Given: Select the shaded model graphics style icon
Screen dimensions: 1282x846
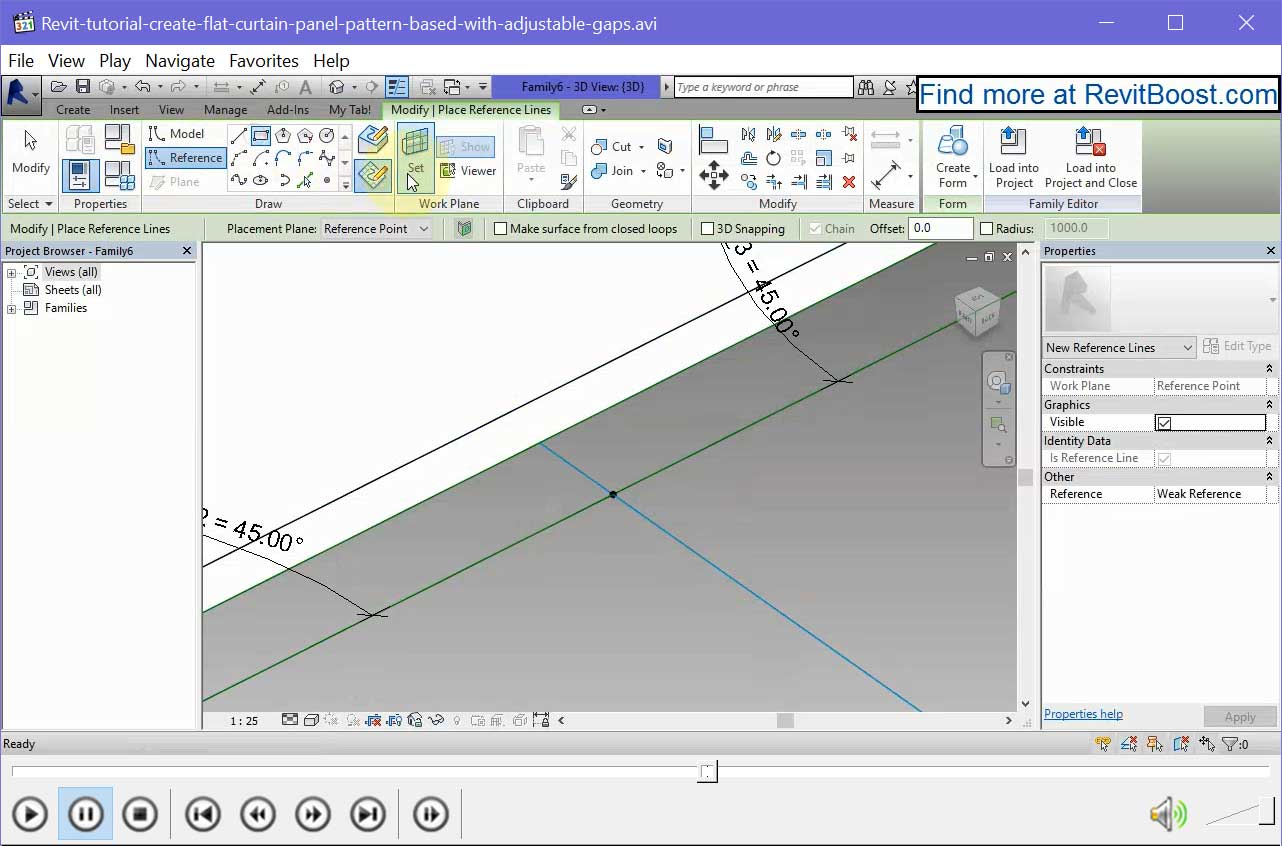Looking at the screenshot, I should [311, 719].
